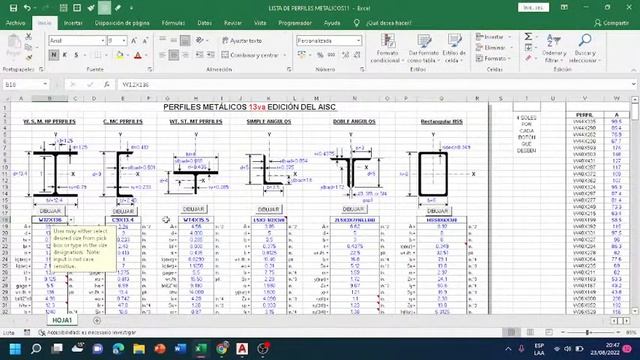The height and width of the screenshot is (360, 640).
Task: Open the Windows Start menu
Action: point(15,349)
